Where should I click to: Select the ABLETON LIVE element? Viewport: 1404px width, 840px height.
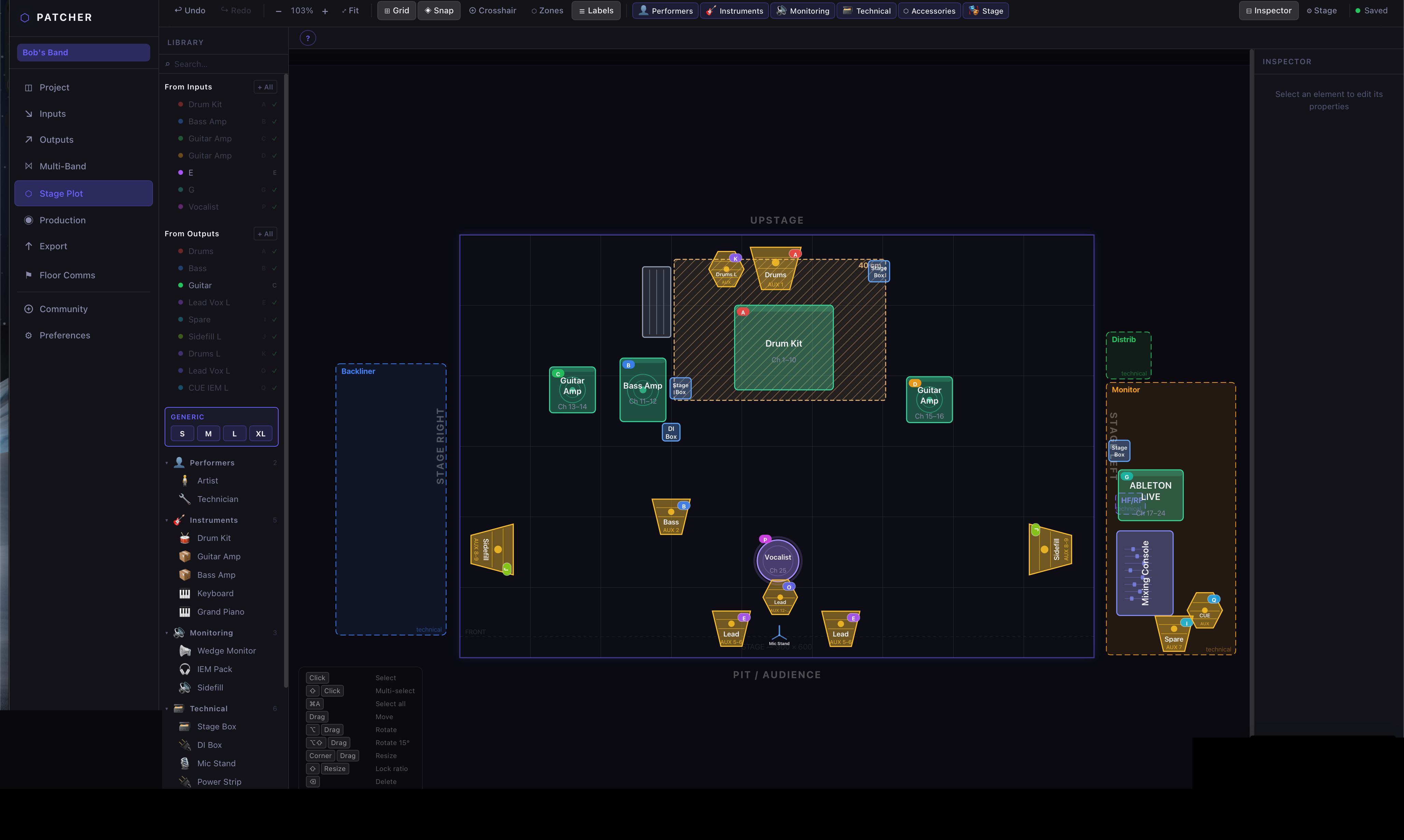(1150, 495)
